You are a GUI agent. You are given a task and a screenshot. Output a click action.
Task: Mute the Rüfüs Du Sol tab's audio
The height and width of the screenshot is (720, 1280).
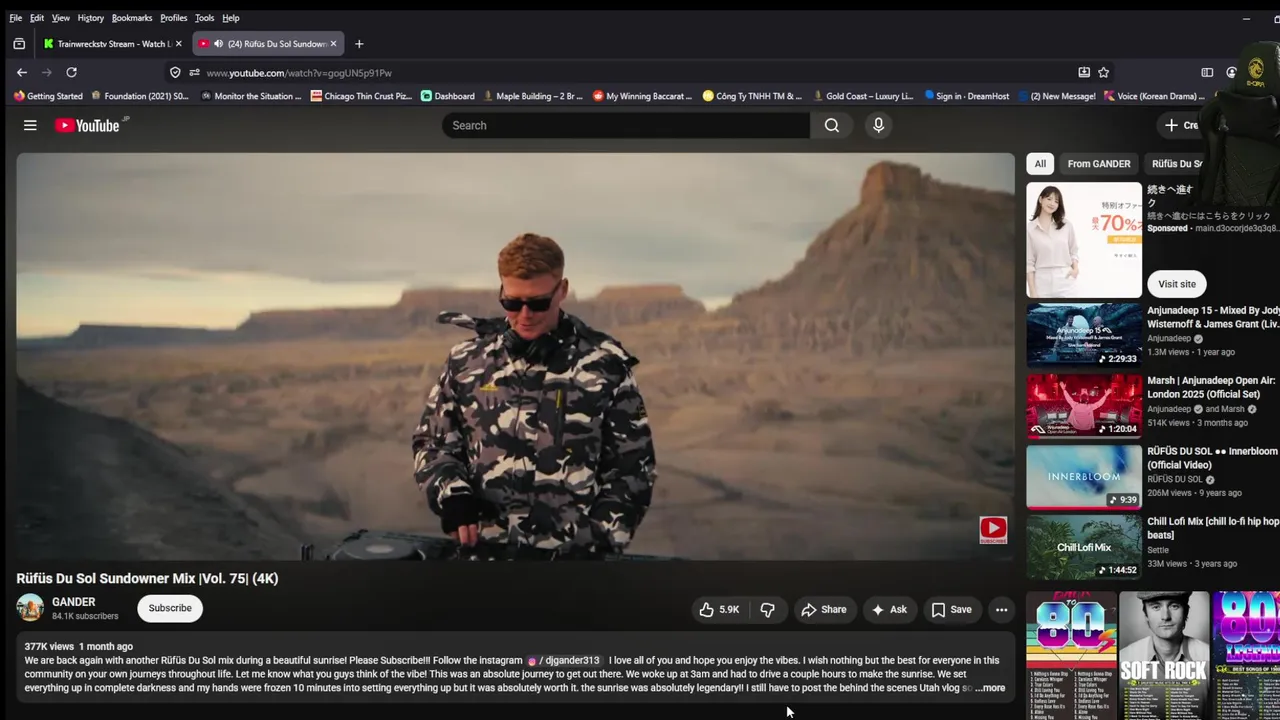pos(218,44)
